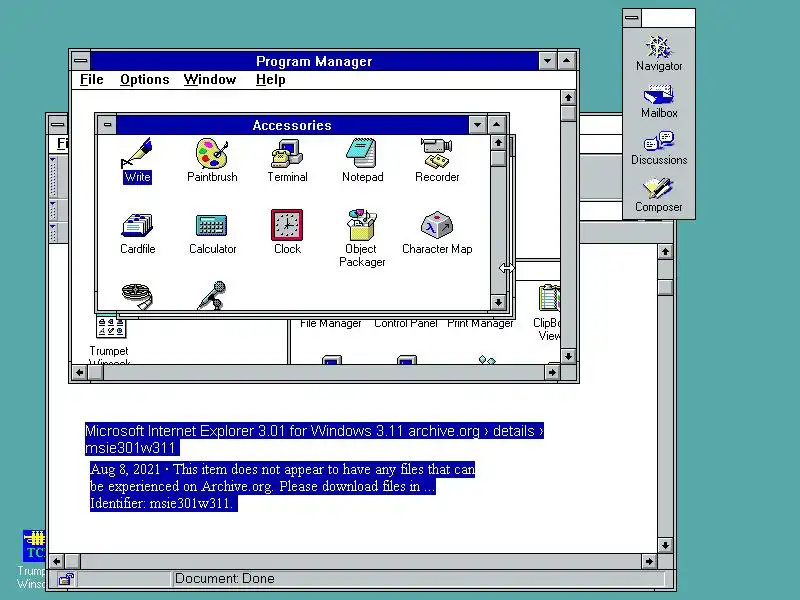Click Program Manager horizontal scrollbar thumb

pos(95,372)
